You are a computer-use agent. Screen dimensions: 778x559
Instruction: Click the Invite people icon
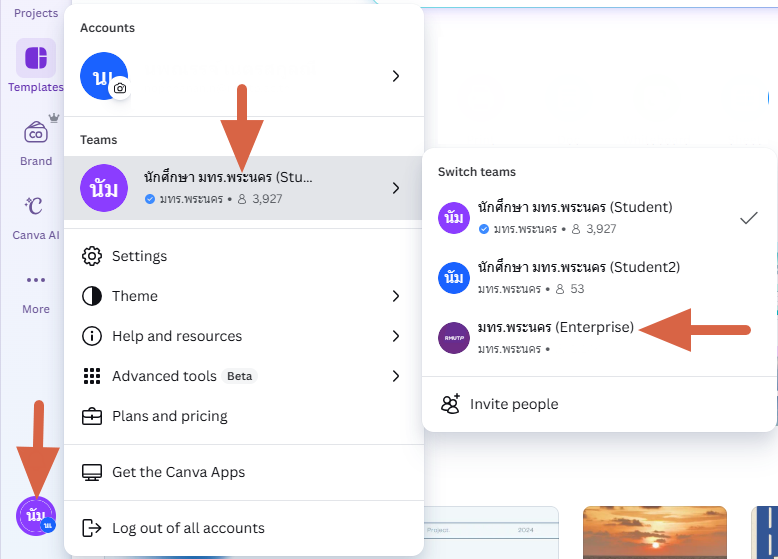(x=450, y=404)
